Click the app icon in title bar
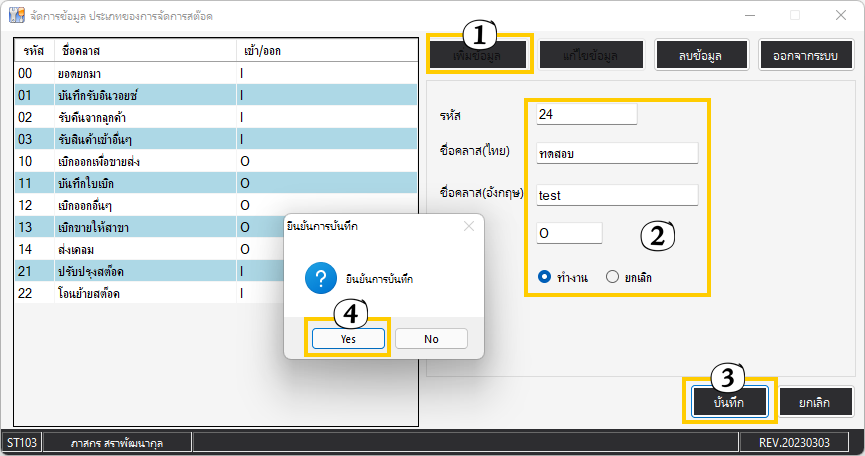The image size is (865, 456). click(x=16, y=17)
